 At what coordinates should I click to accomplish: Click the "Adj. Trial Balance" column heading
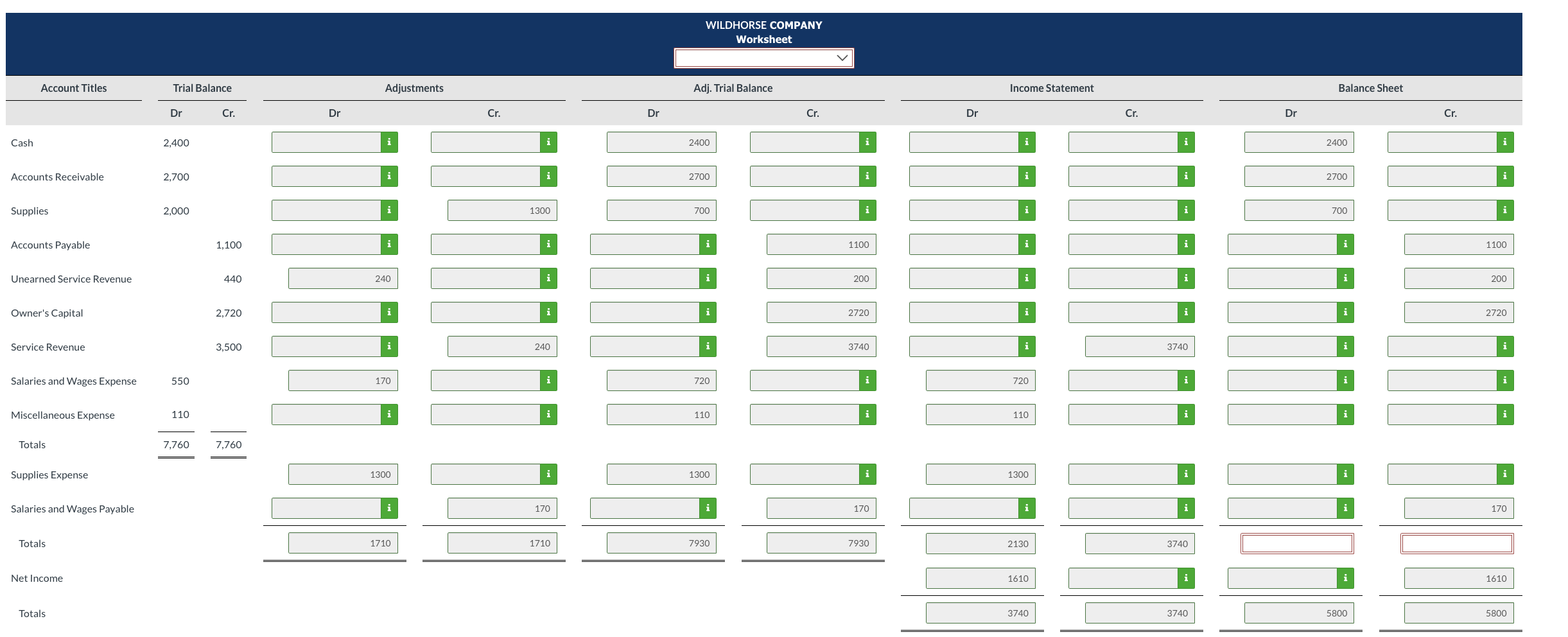click(x=733, y=88)
